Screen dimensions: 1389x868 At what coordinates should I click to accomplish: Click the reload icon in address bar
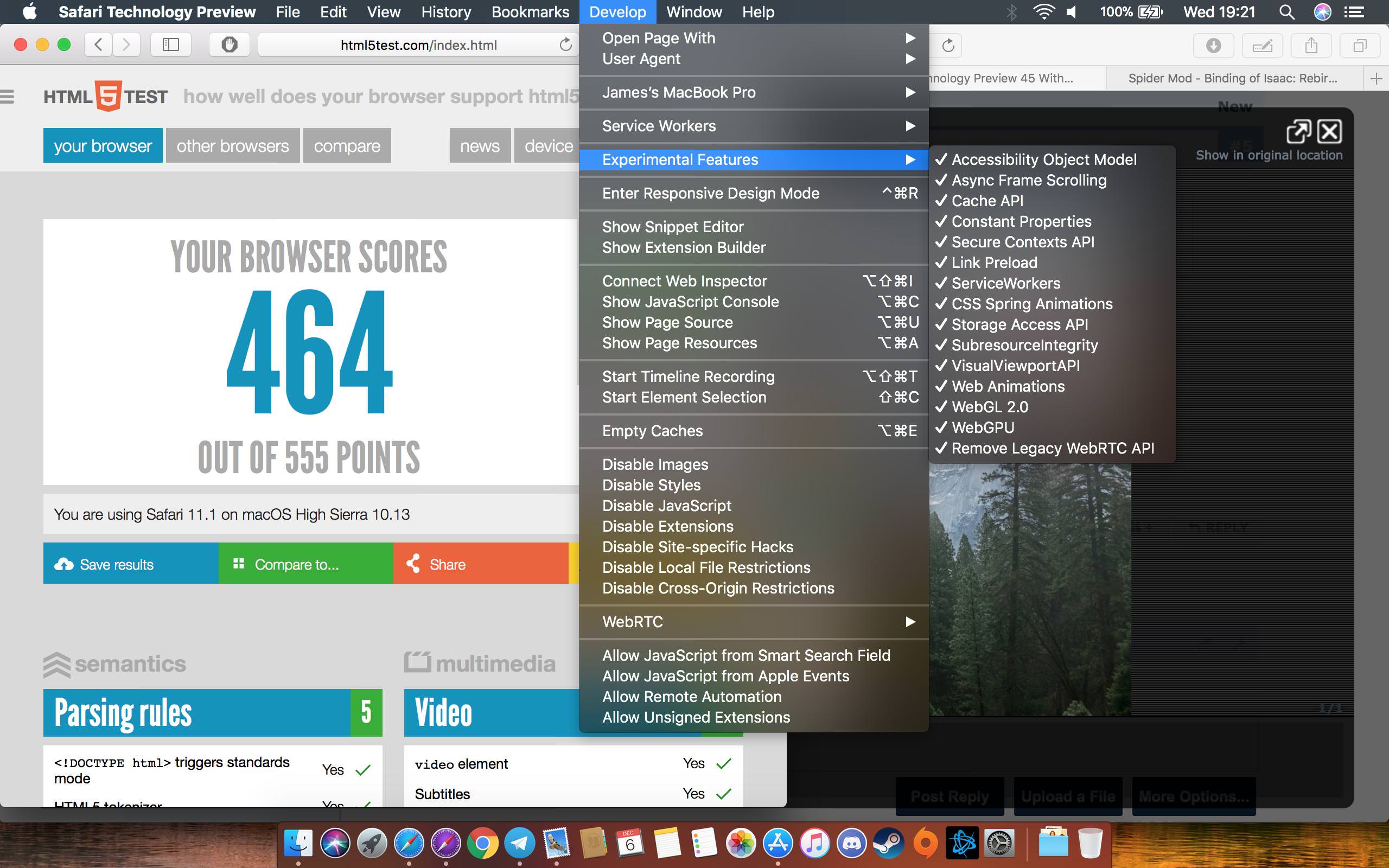565,45
